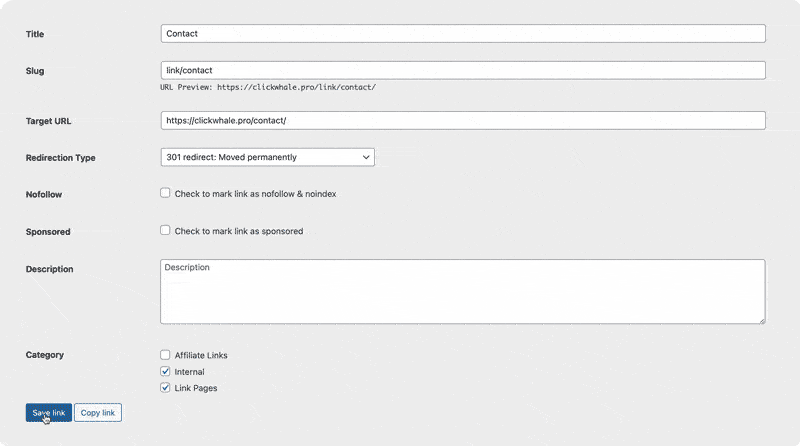
Task: Open the Redirection Type dropdown
Action: 267,157
